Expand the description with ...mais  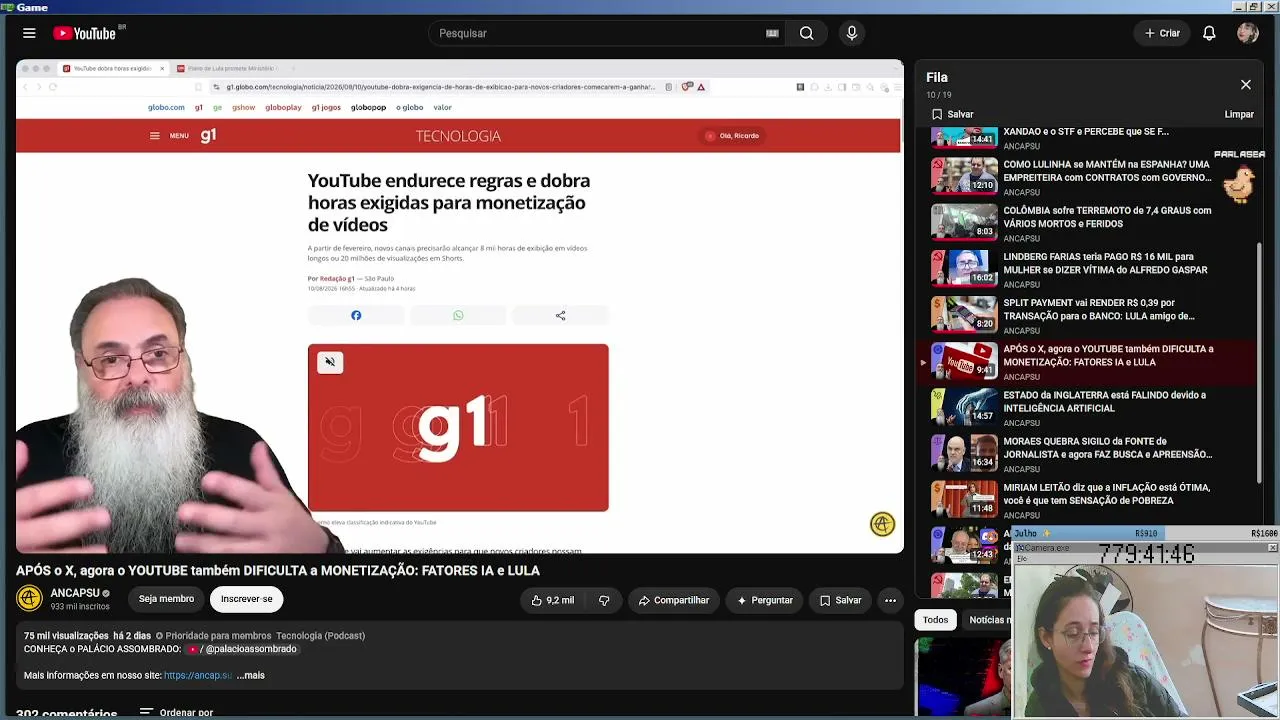[251, 675]
